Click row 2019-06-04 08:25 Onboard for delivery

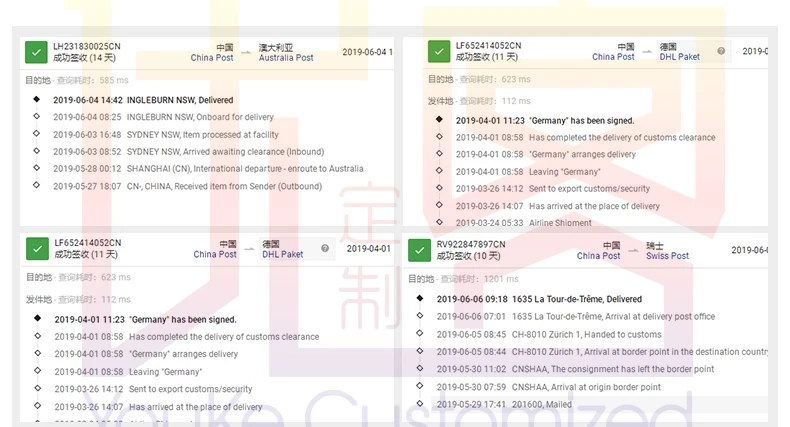163,117
